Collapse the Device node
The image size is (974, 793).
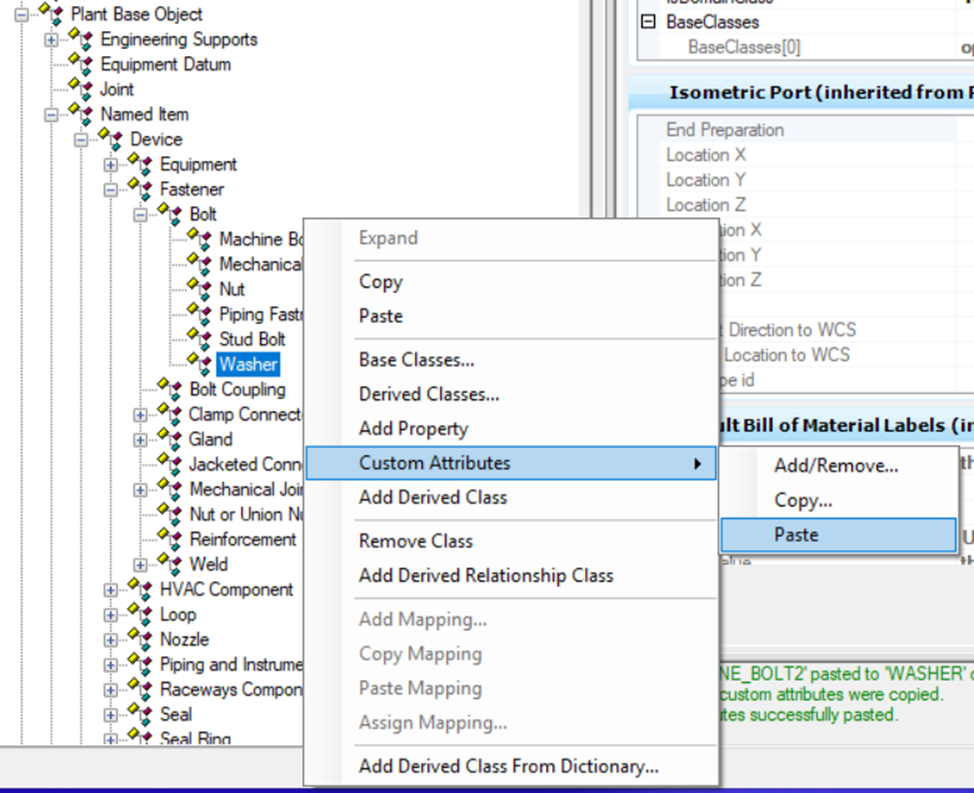[x=81, y=140]
